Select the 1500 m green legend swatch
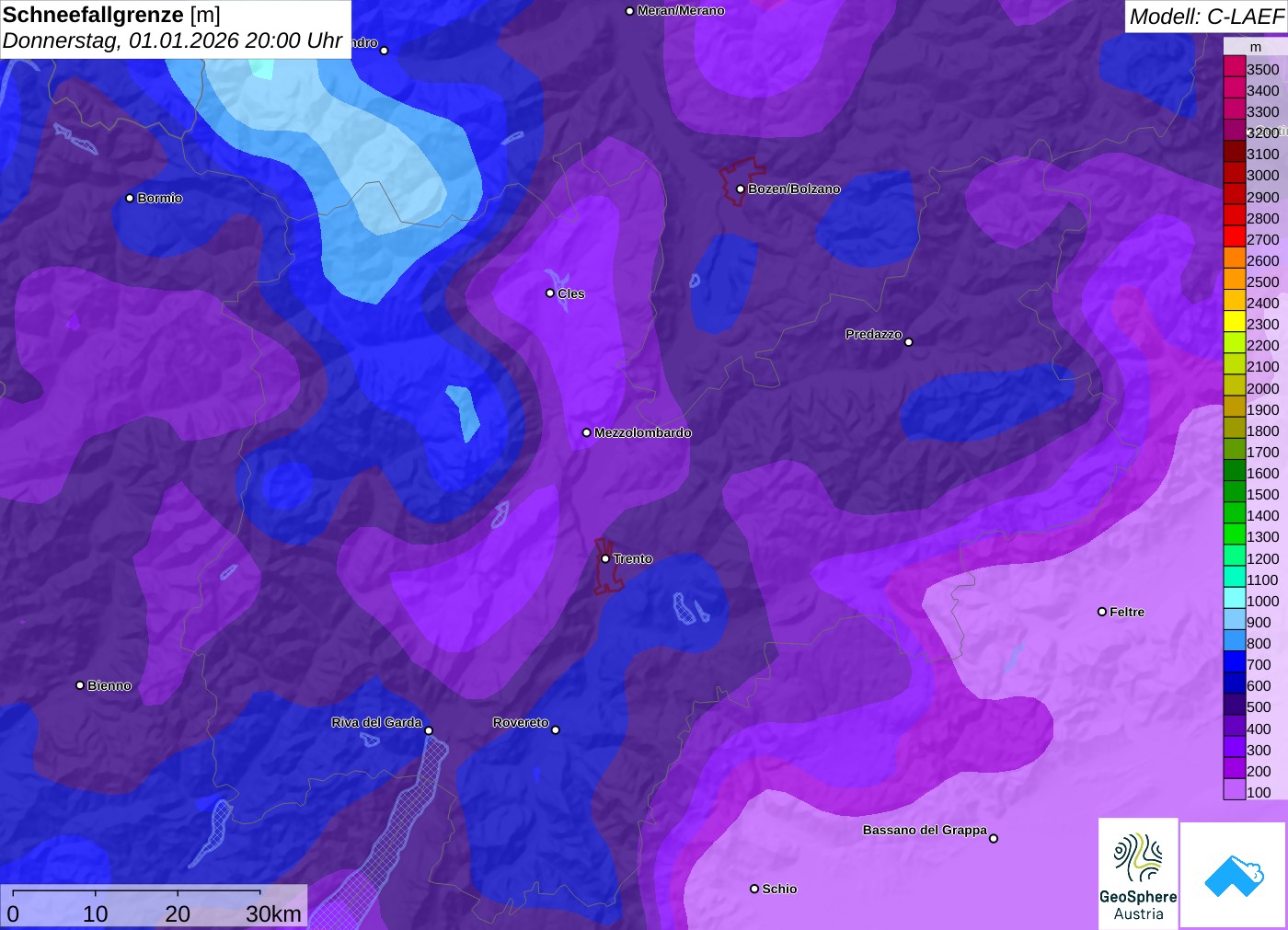The height and width of the screenshot is (930, 1288). pos(1235,493)
